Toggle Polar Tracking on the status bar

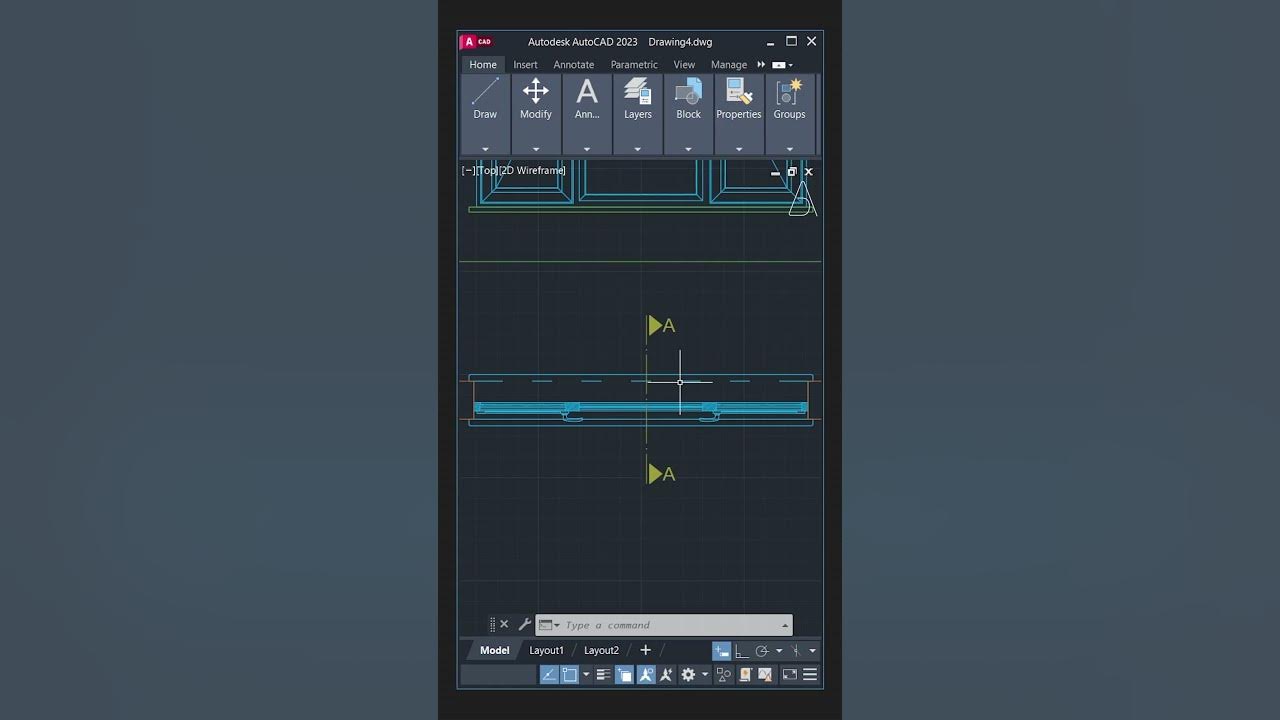tap(762, 650)
